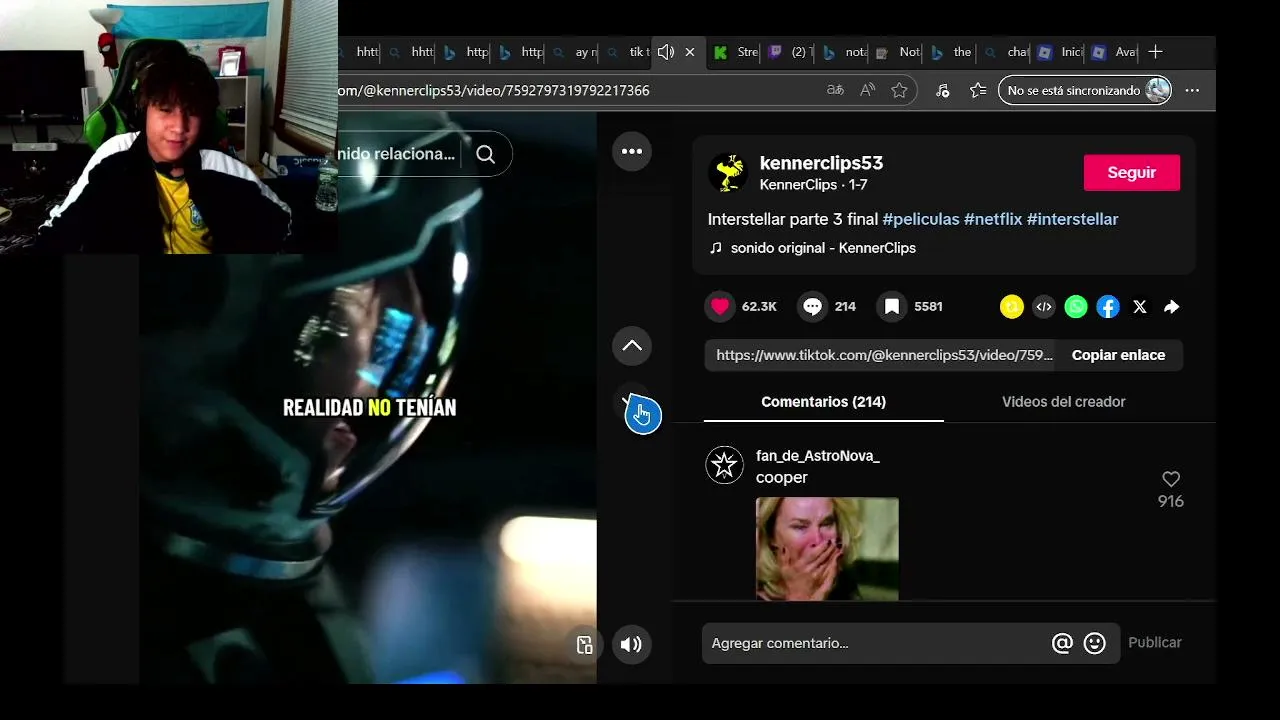Click the yellow repost share icon

pos(1012,307)
